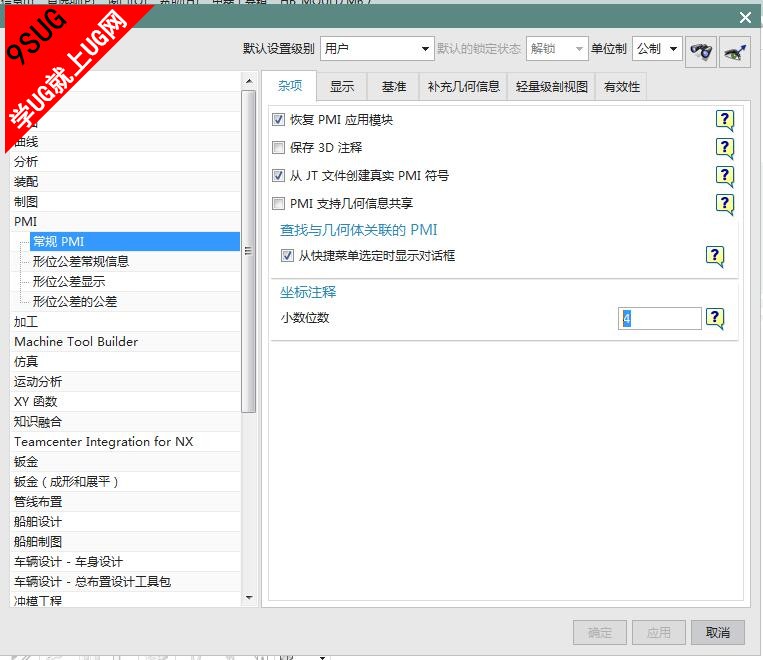Click scroll up arrow of category list
Screen dimensions: 763x660
(x=249, y=81)
